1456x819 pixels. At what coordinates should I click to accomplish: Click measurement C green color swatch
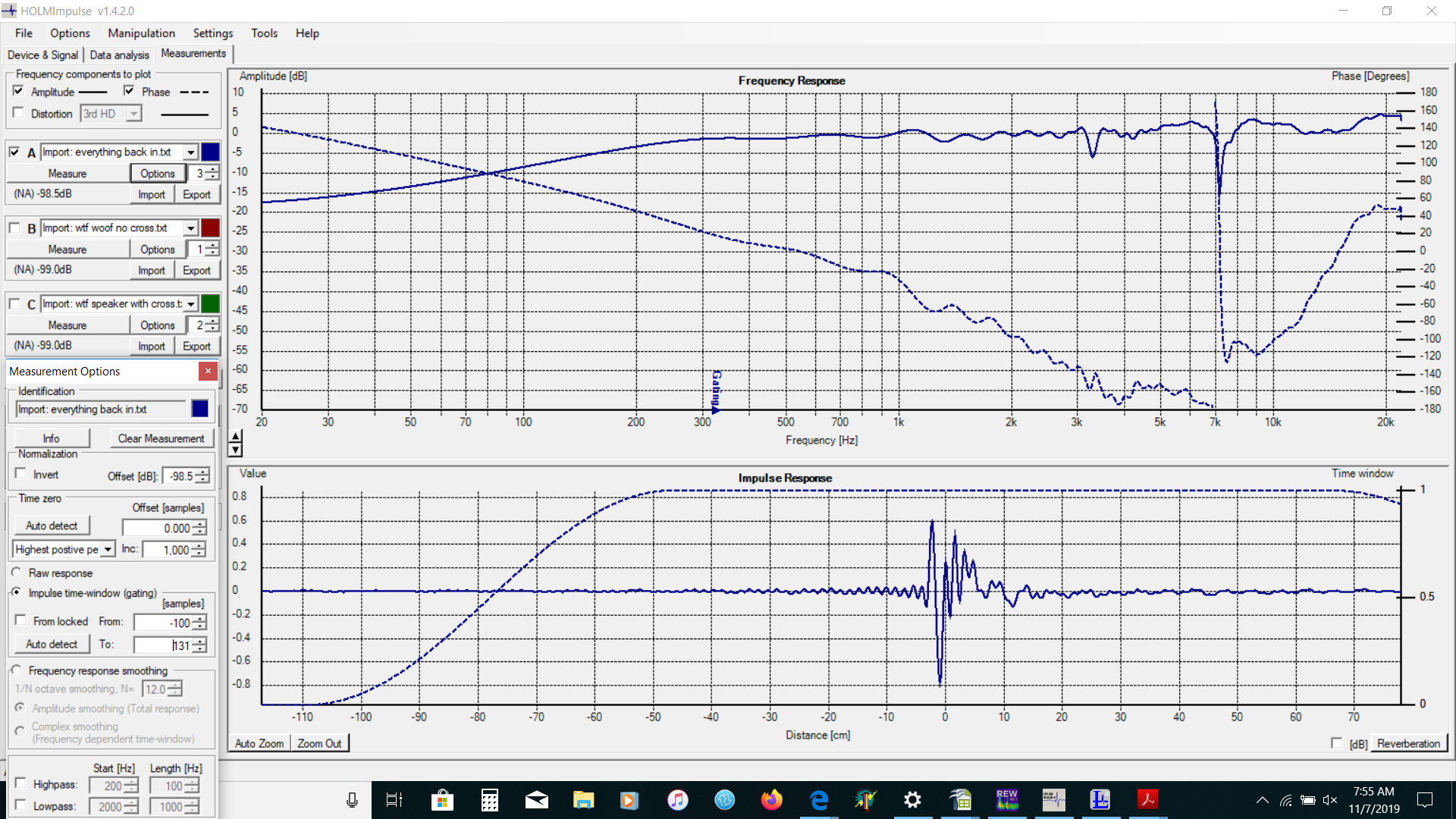[x=210, y=304]
